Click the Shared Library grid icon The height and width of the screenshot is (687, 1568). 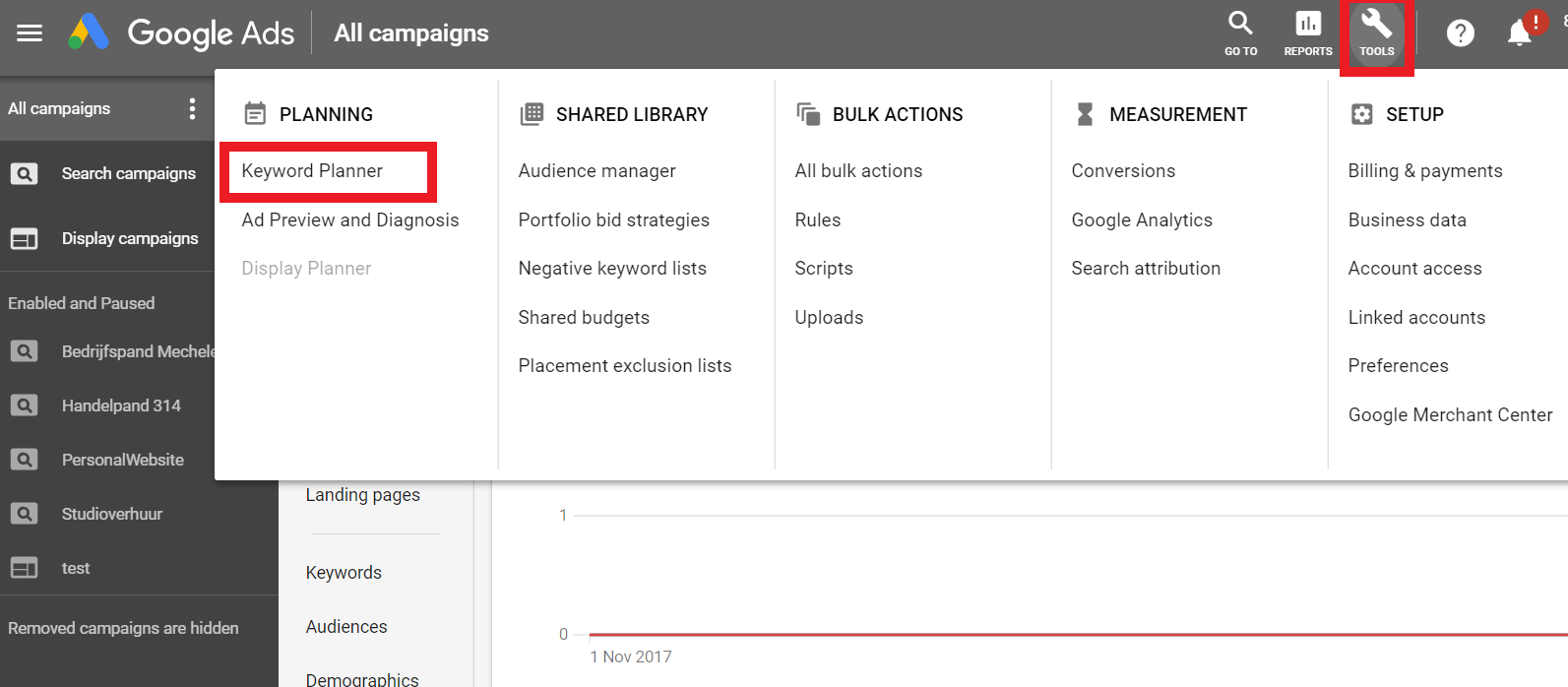point(532,114)
